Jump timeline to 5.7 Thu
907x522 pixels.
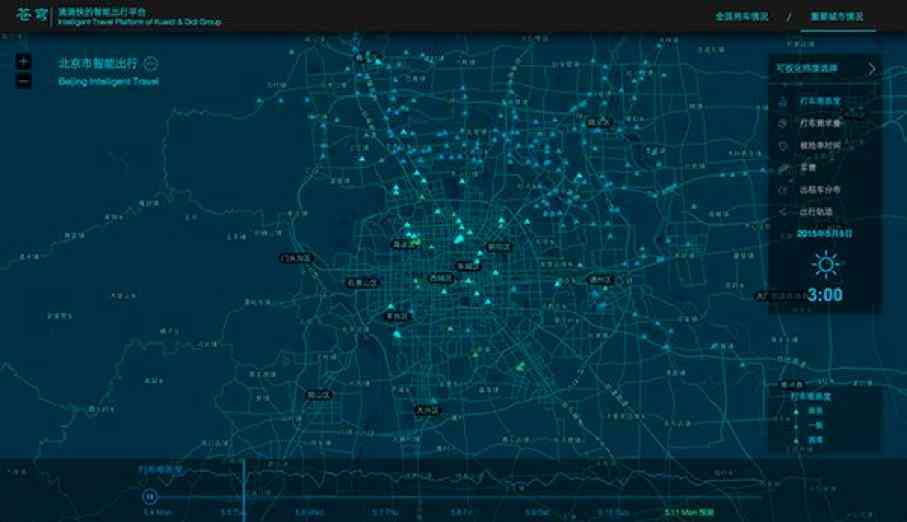coord(385,513)
